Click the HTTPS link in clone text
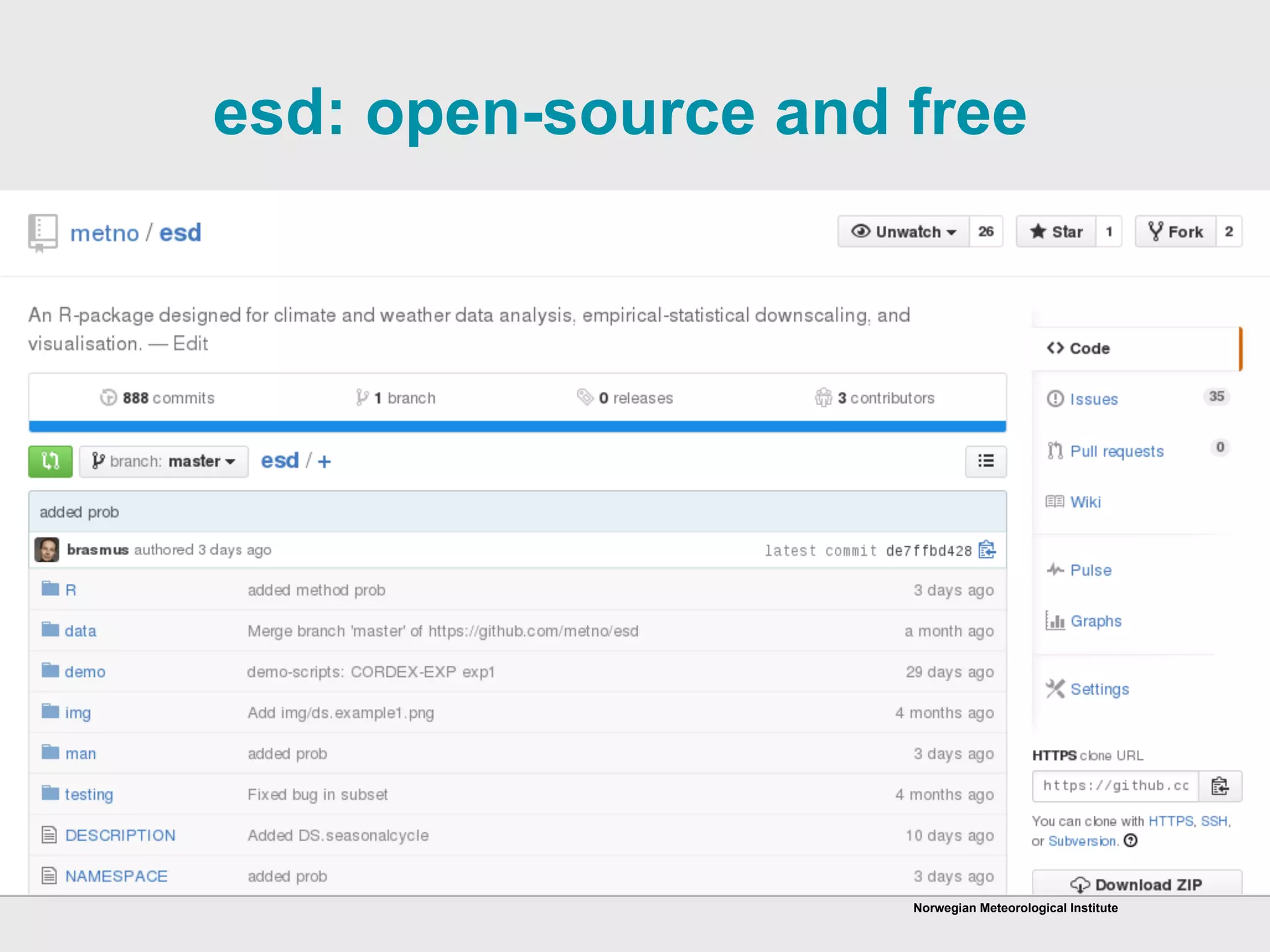Image resolution: width=1270 pixels, height=952 pixels. point(1171,821)
